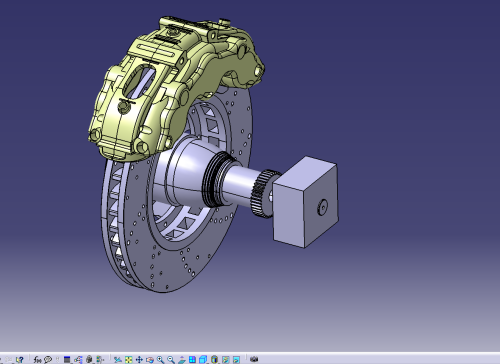This screenshot has width=500, height=364.
Task: Click the Isometric View cube icon
Action: point(203,360)
